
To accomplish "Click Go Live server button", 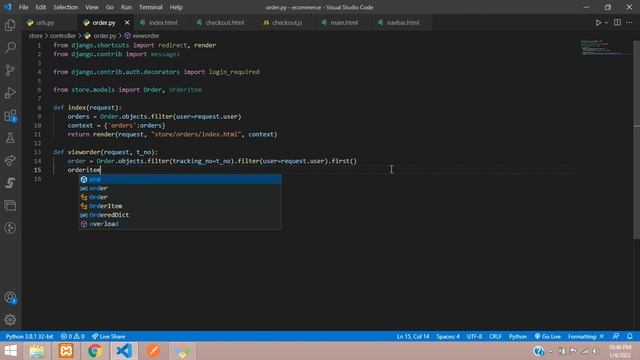I will [547, 336].
